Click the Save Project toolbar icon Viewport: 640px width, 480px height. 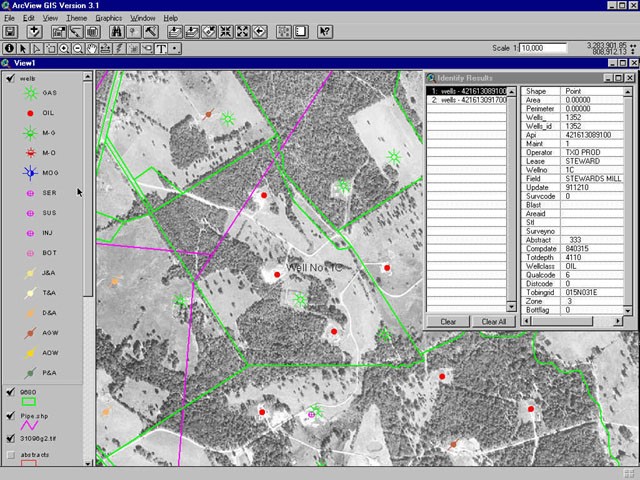pyautogui.click(x=9, y=32)
